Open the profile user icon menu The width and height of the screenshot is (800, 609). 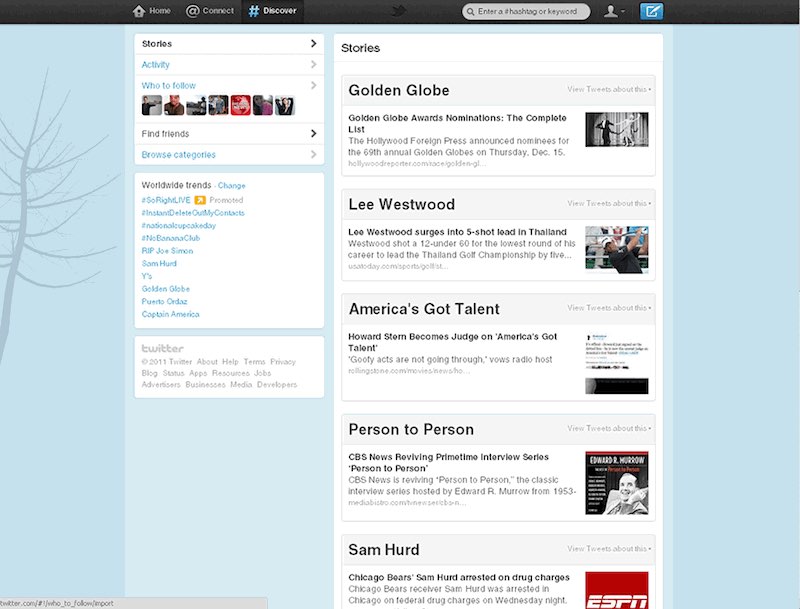point(614,11)
